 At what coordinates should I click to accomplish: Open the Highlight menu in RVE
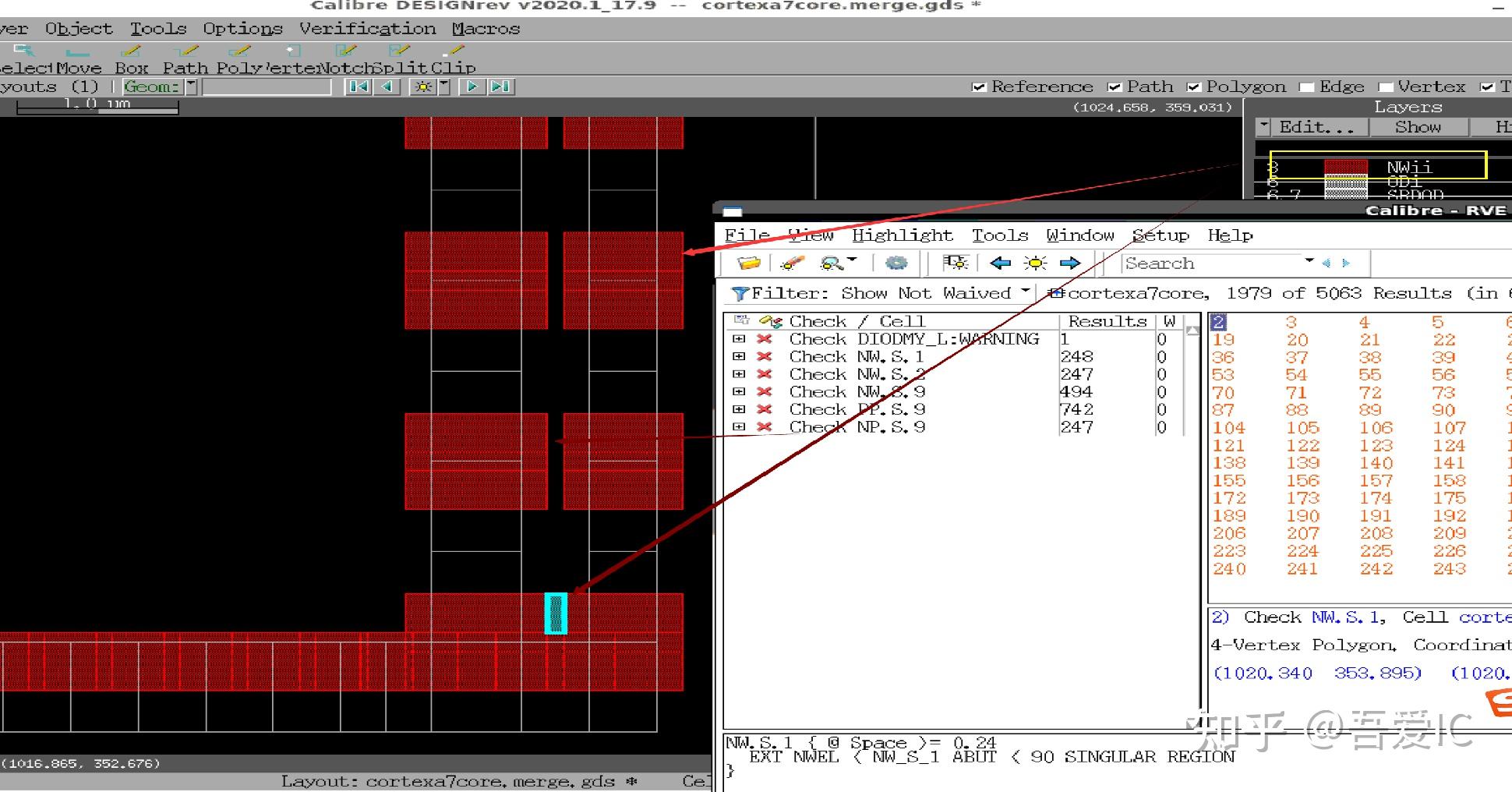[902, 235]
